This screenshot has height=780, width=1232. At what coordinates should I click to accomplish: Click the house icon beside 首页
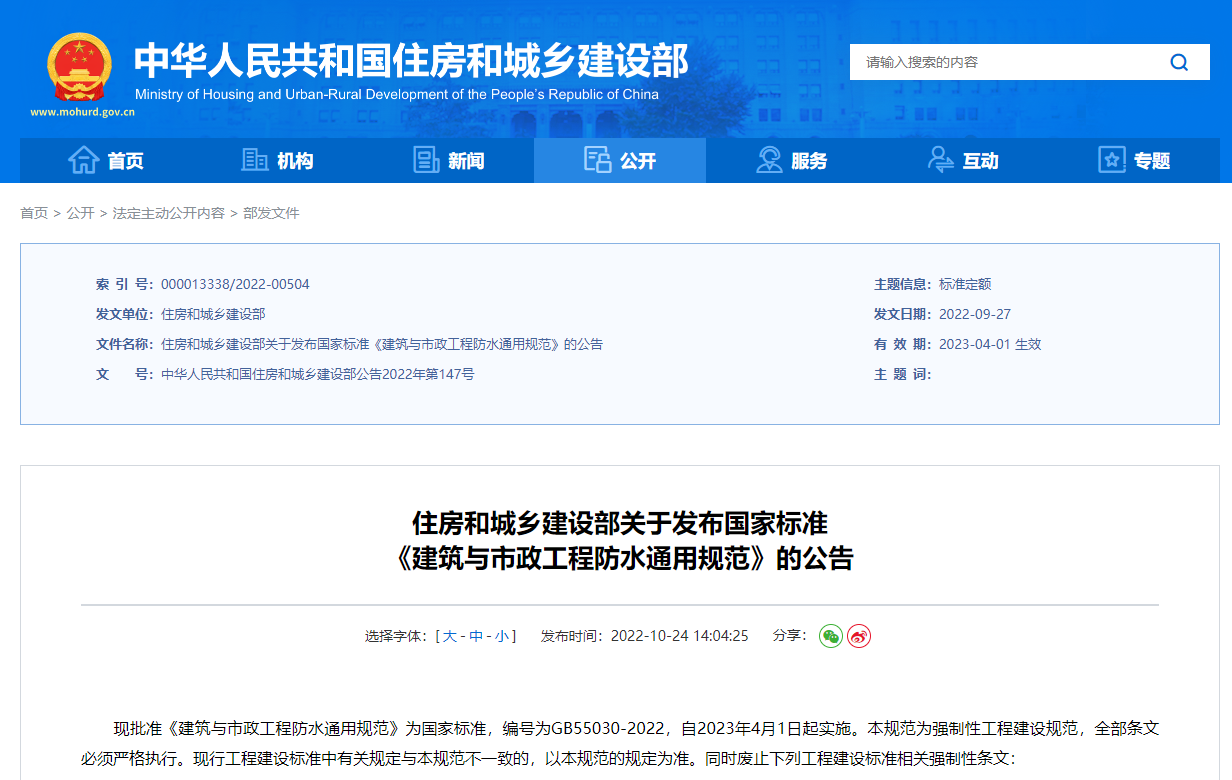[83, 160]
